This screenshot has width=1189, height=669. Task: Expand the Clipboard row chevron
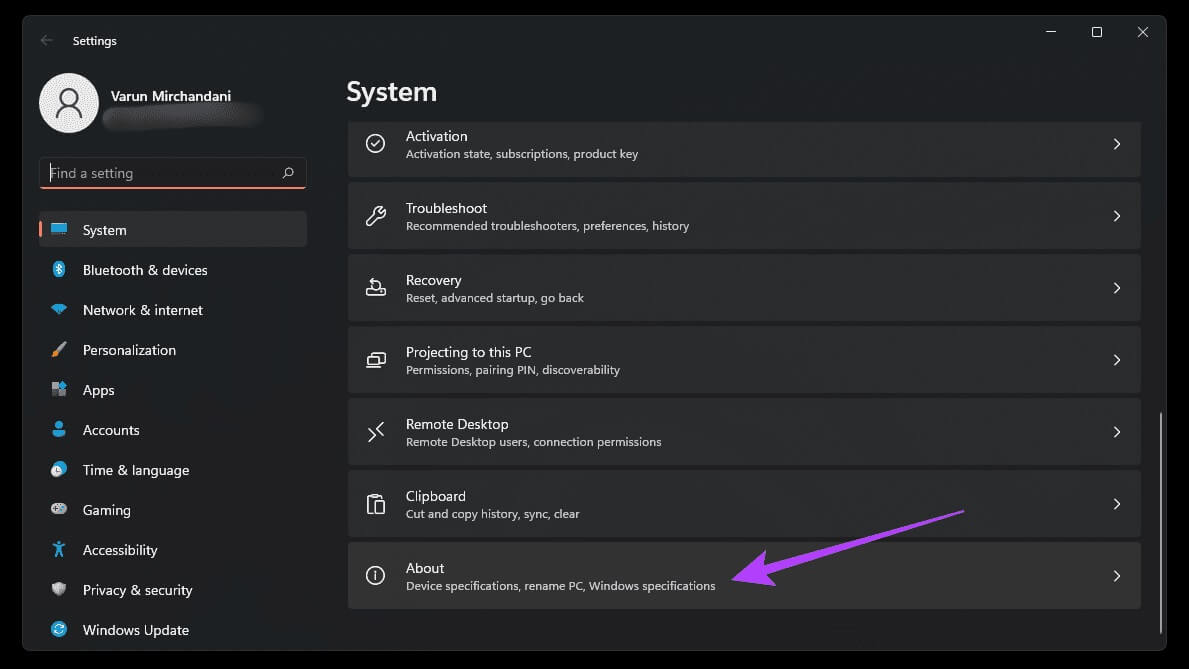(1117, 504)
